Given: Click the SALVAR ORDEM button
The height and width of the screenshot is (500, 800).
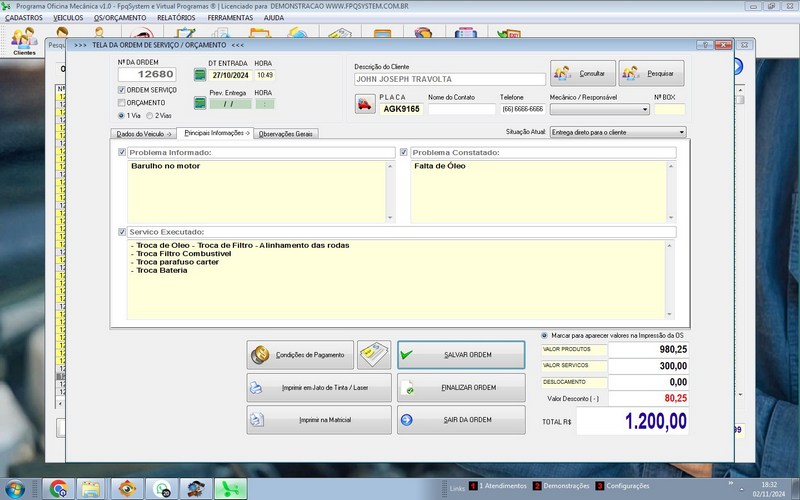Looking at the screenshot, I should click(x=460, y=354).
